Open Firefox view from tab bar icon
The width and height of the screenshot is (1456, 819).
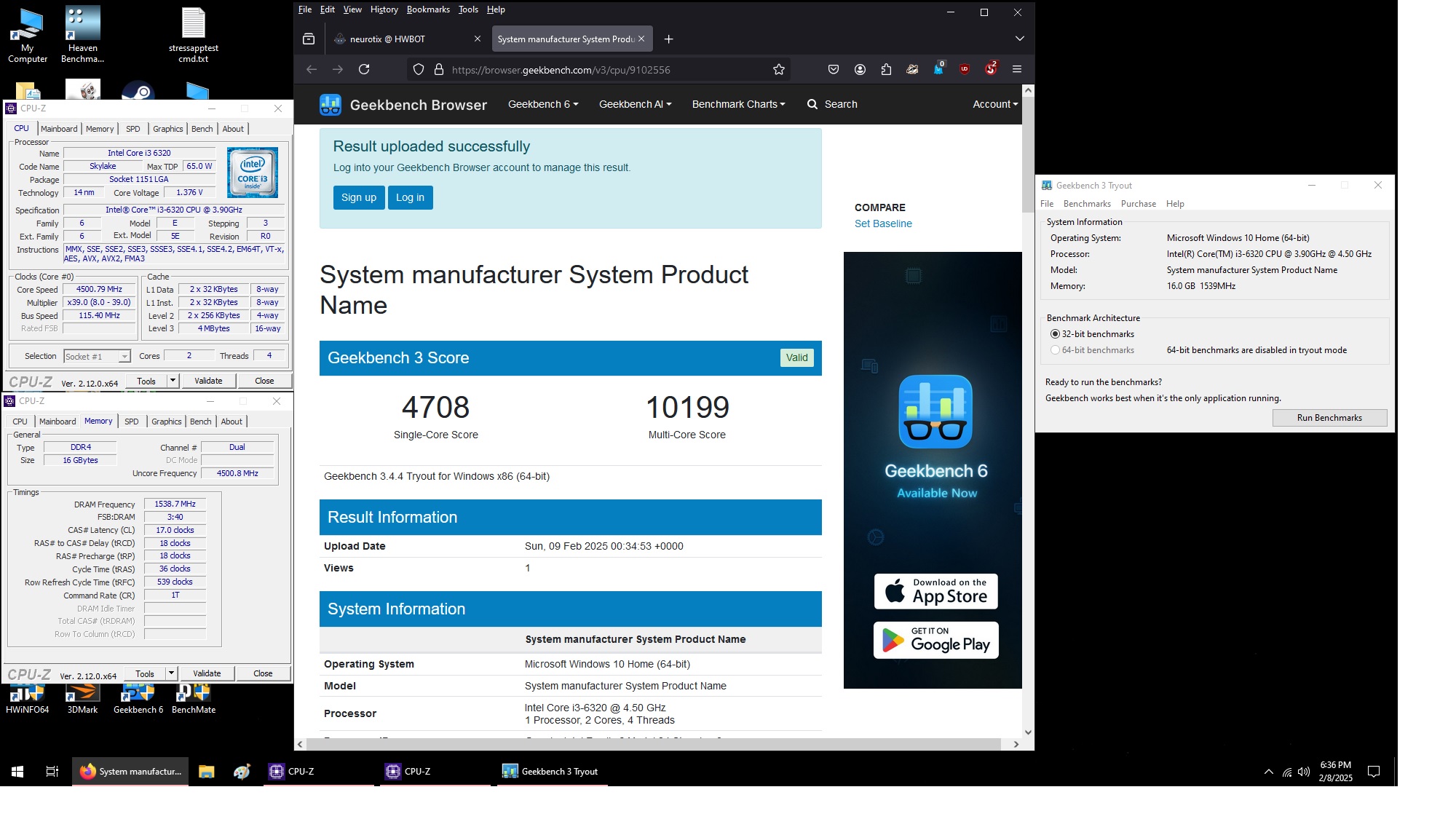click(309, 39)
